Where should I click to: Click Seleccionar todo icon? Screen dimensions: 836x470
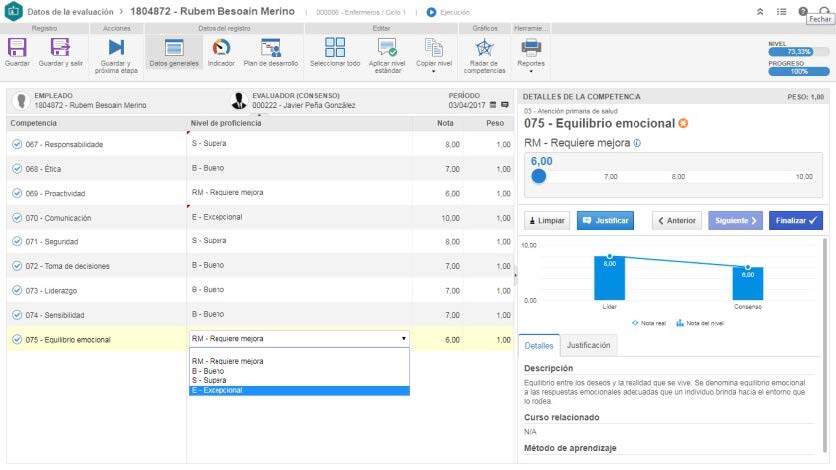(335, 48)
